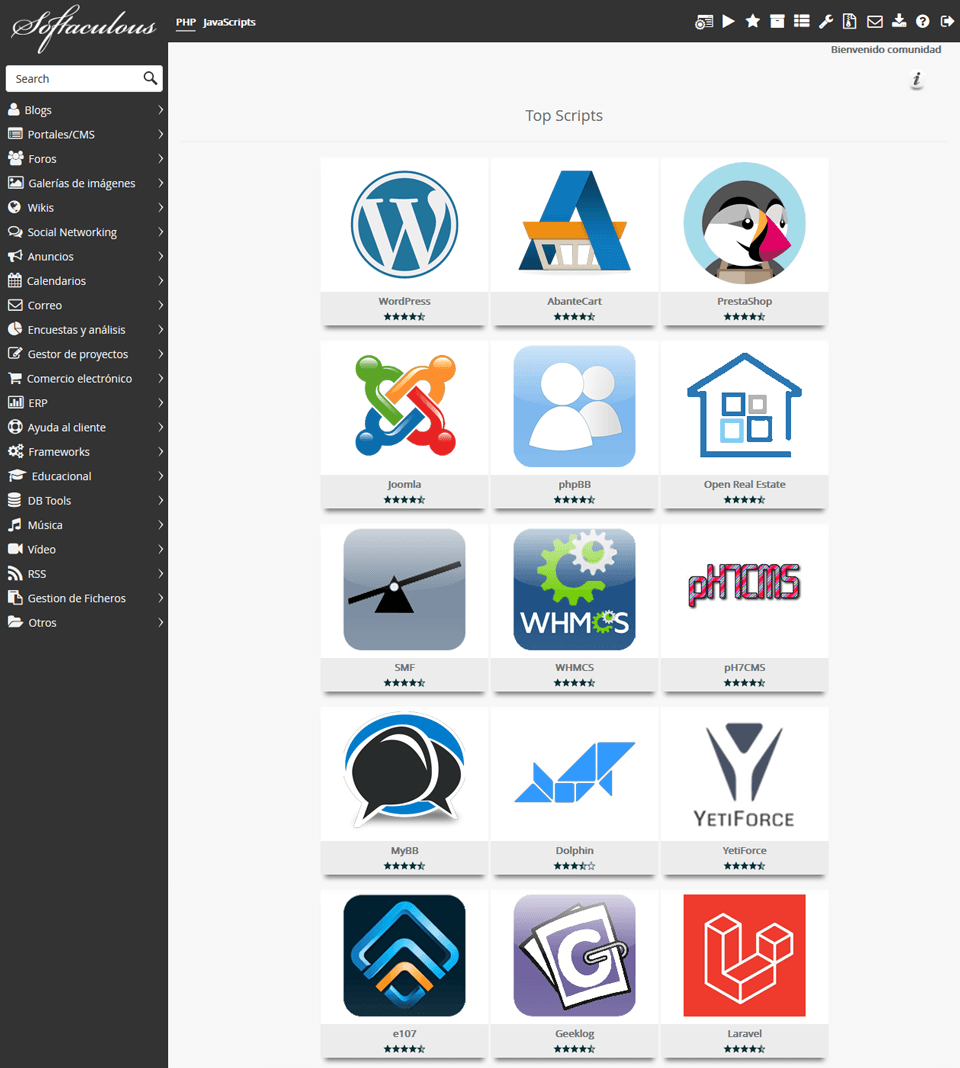Expand Comercio electrónico chevron
960x1068 pixels.
pyautogui.click(x=161, y=378)
